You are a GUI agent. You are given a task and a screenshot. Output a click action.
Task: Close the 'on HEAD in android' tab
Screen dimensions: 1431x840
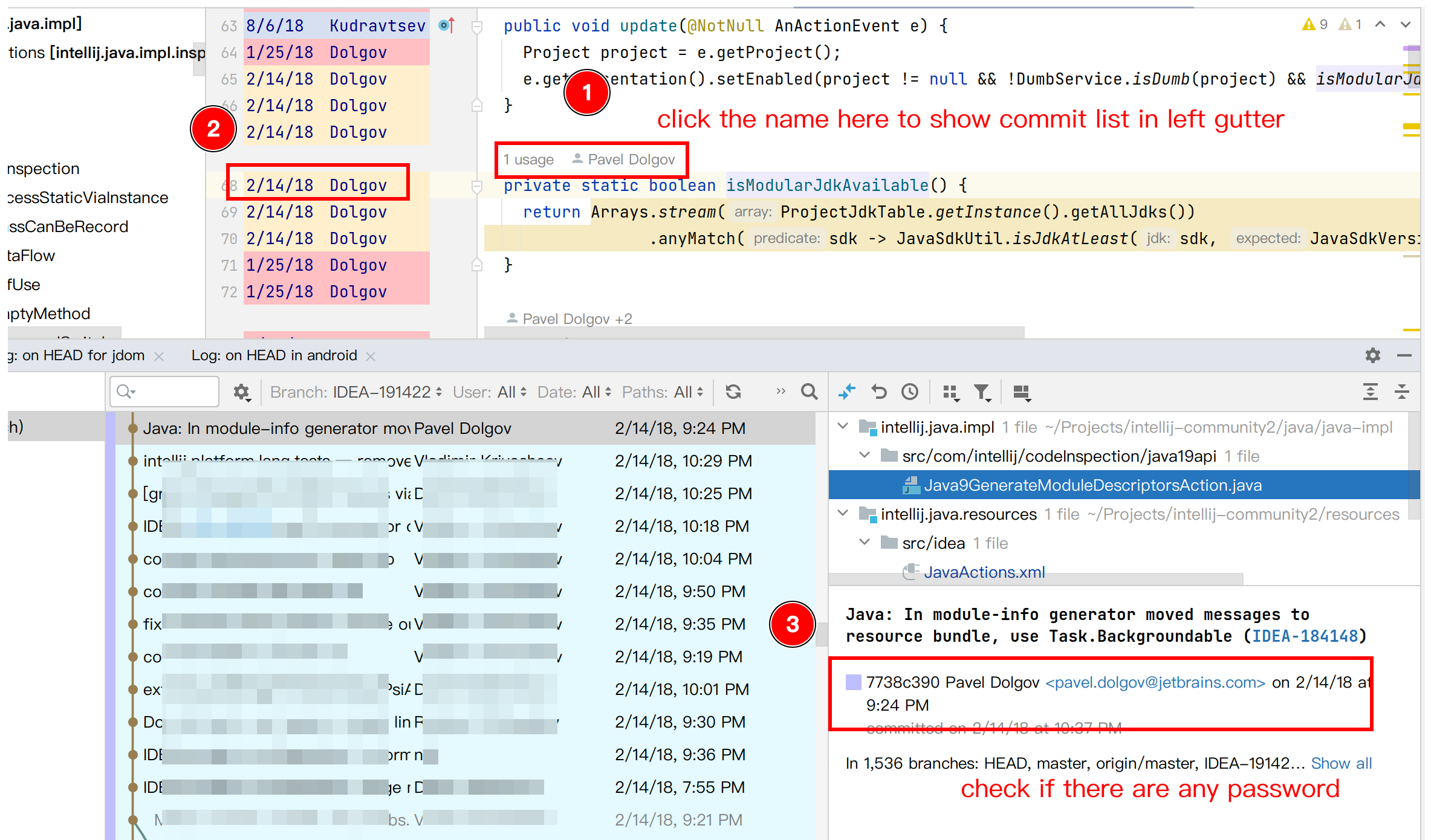point(371,357)
